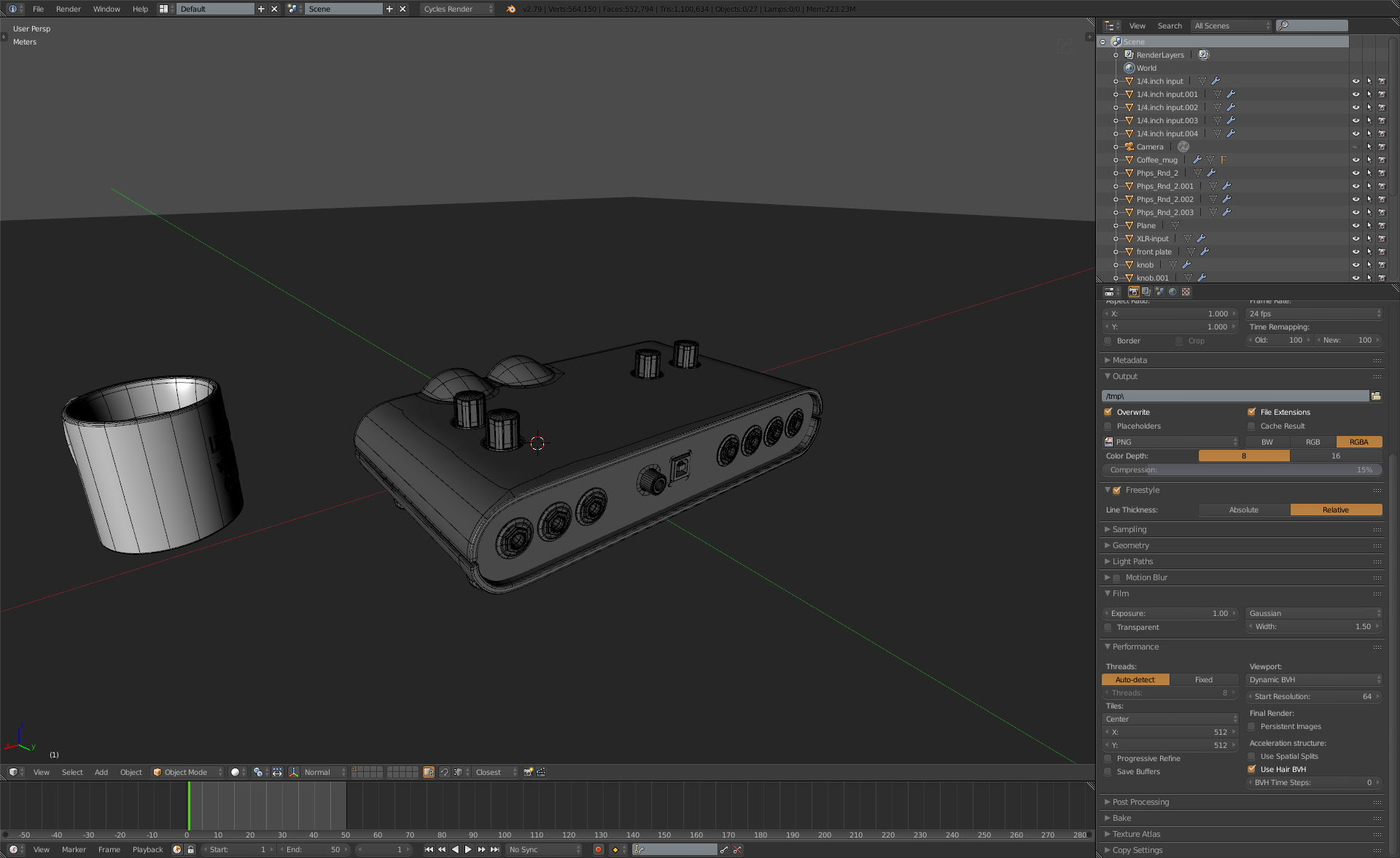Open the Select menu in viewport header

coord(72,772)
